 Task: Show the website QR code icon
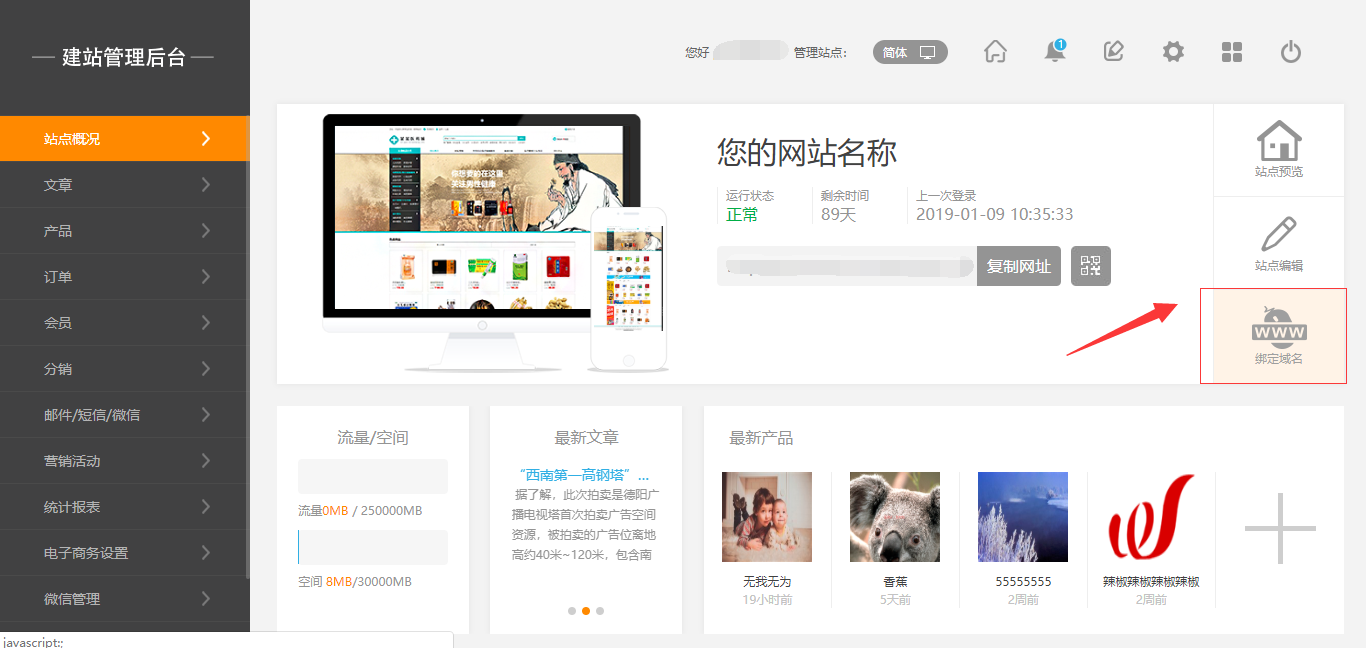(1090, 266)
